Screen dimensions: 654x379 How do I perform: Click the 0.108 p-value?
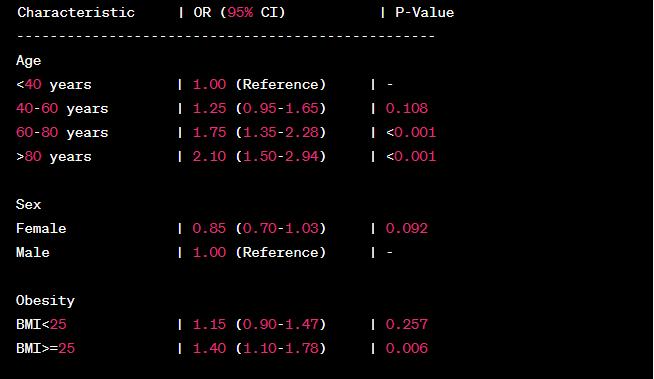(x=407, y=109)
